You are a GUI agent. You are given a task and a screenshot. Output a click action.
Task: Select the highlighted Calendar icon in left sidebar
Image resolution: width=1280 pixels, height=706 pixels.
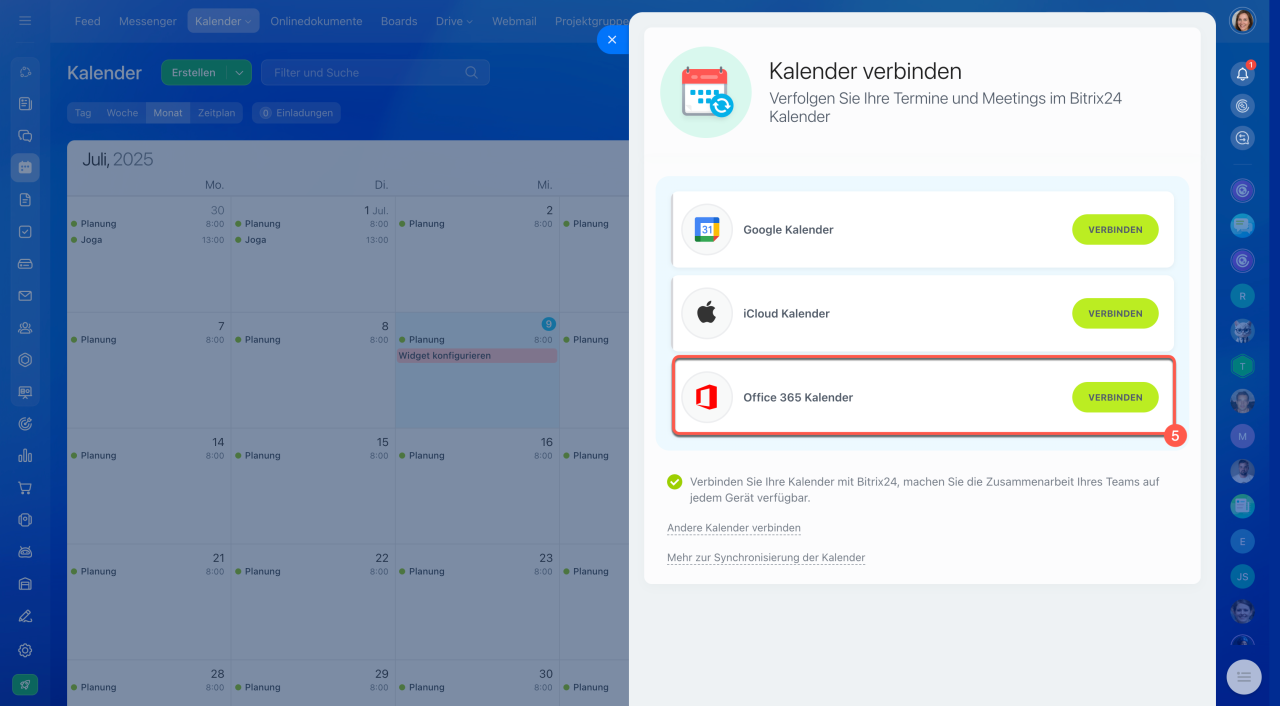pos(25,168)
